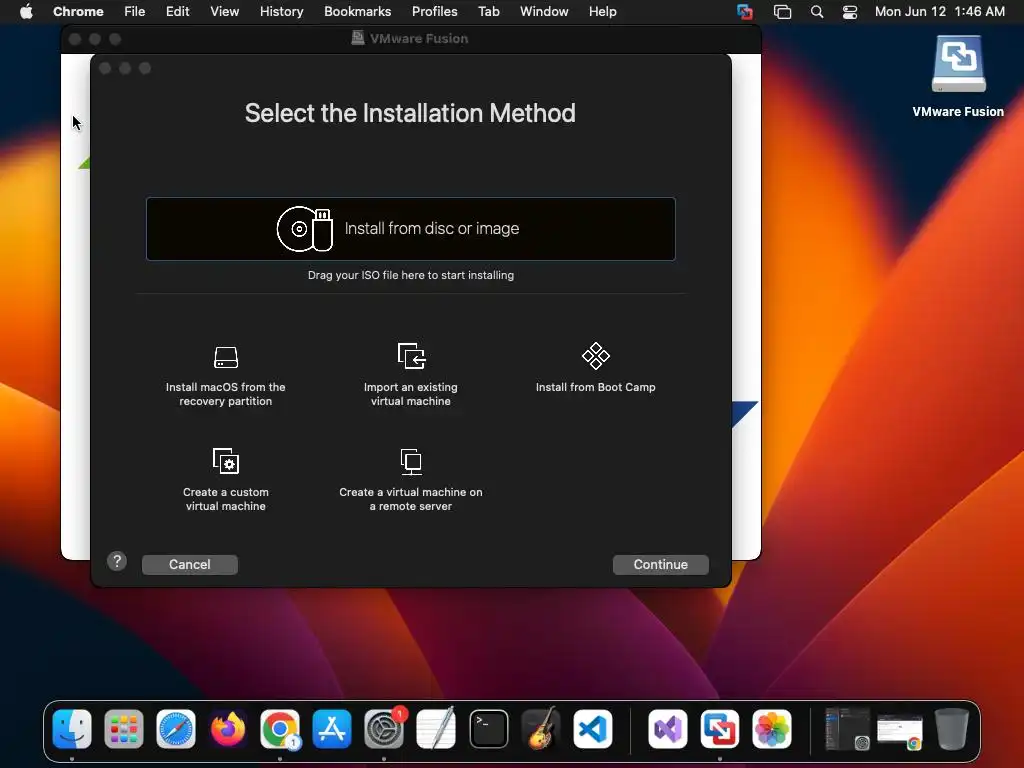Open the View menu
The height and width of the screenshot is (768, 1024).
[x=224, y=11]
